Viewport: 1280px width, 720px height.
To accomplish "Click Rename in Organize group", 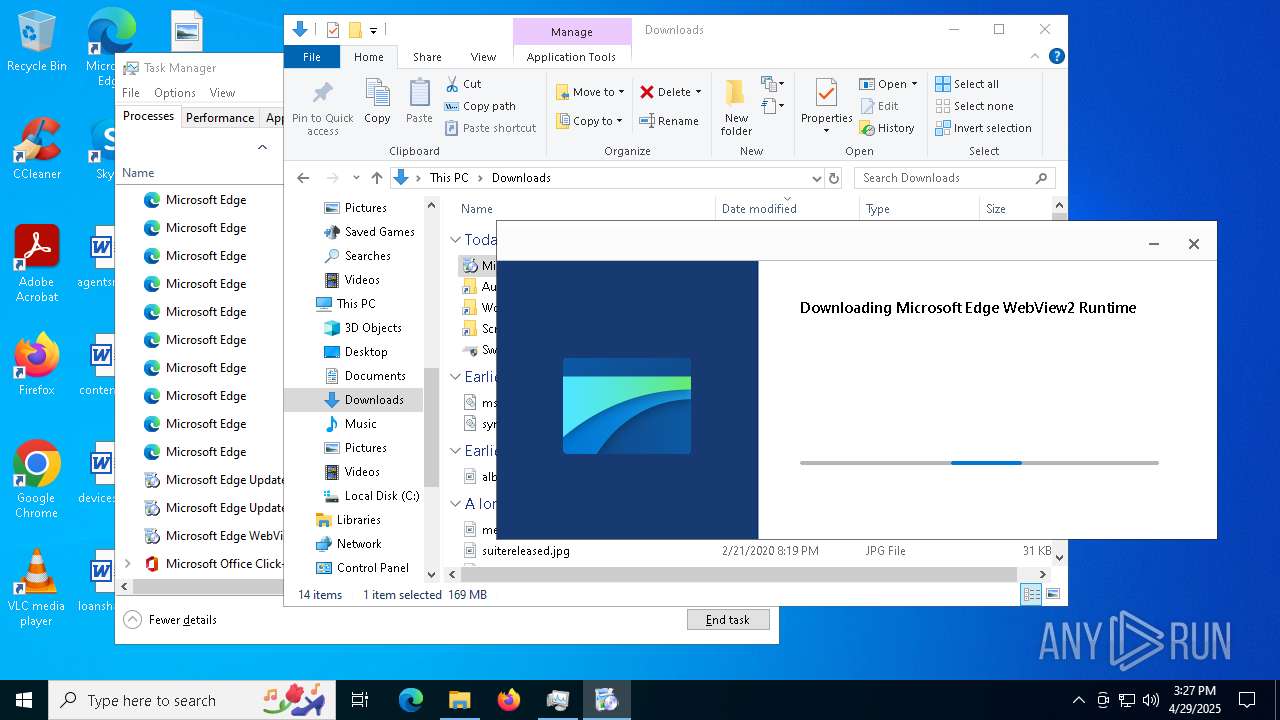I will tap(669, 121).
